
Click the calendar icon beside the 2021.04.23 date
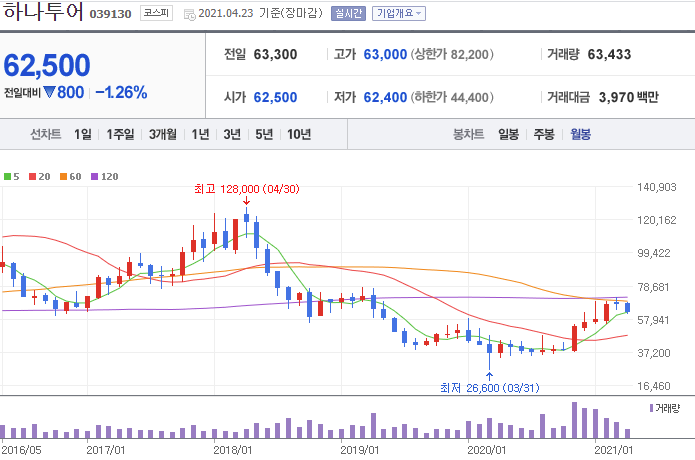pos(190,15)
